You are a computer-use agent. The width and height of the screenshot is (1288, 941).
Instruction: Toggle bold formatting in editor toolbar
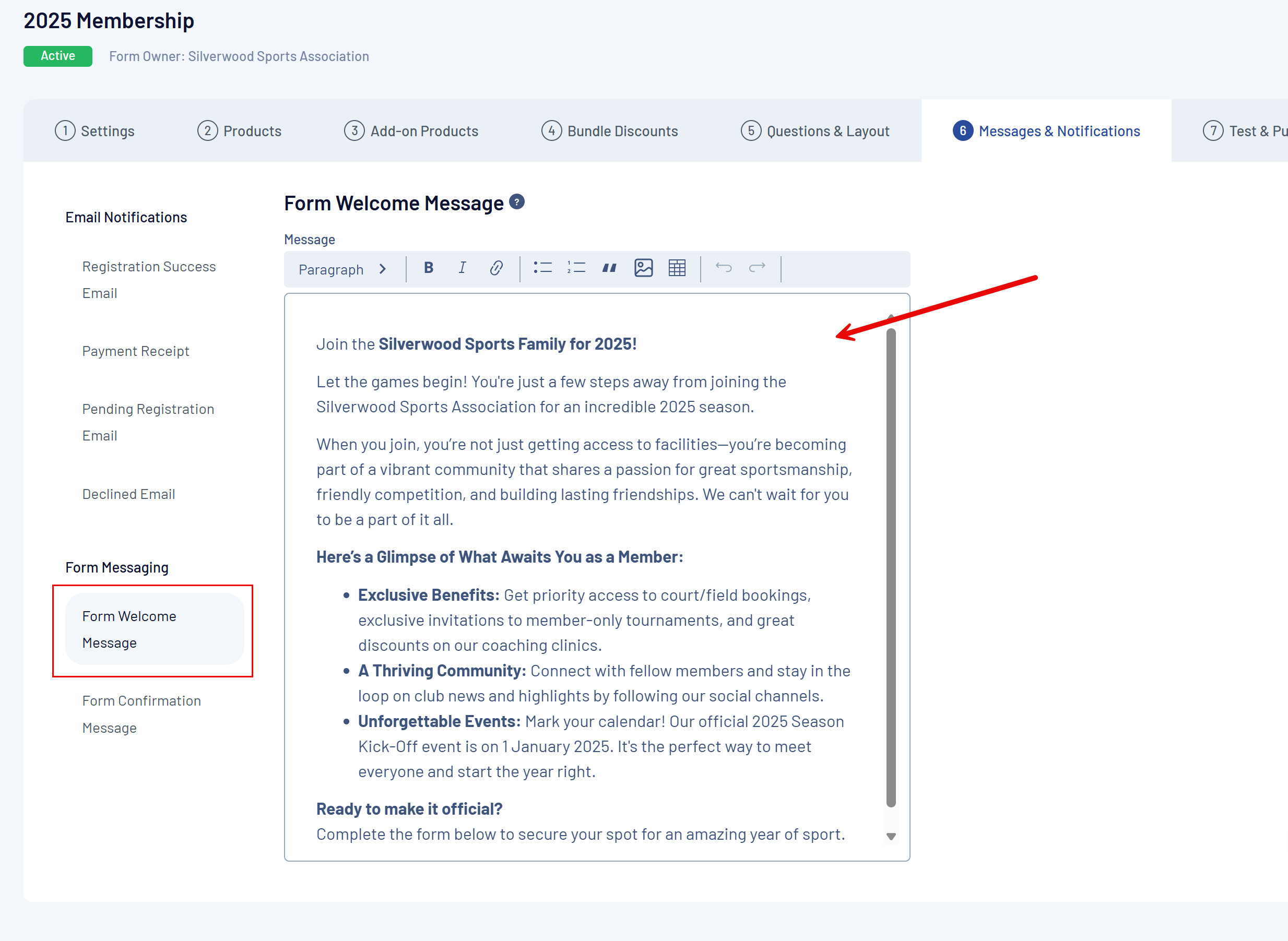pyautogui.click(x=429, y=268)
